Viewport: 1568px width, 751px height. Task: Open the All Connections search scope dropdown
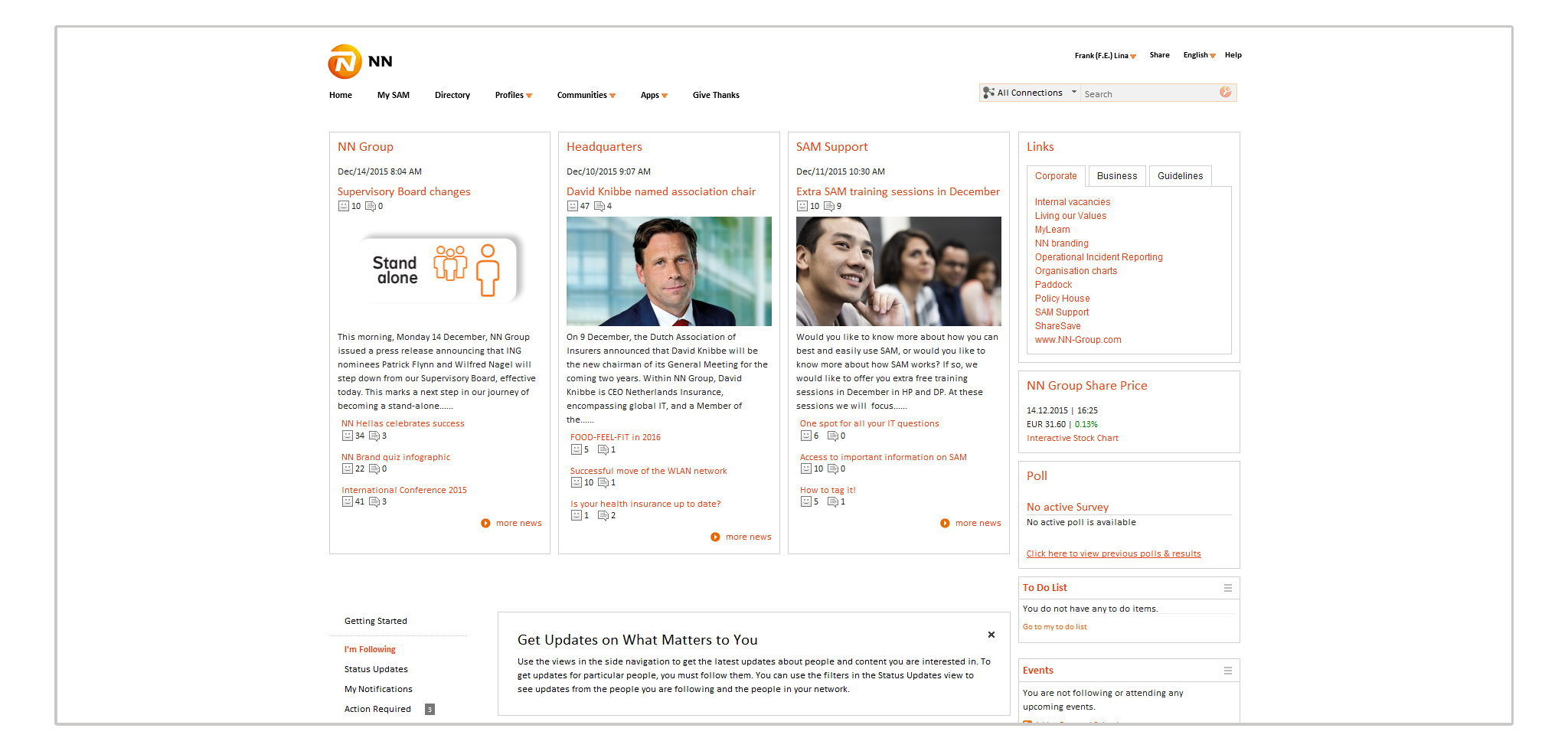tap(1074, 93)
